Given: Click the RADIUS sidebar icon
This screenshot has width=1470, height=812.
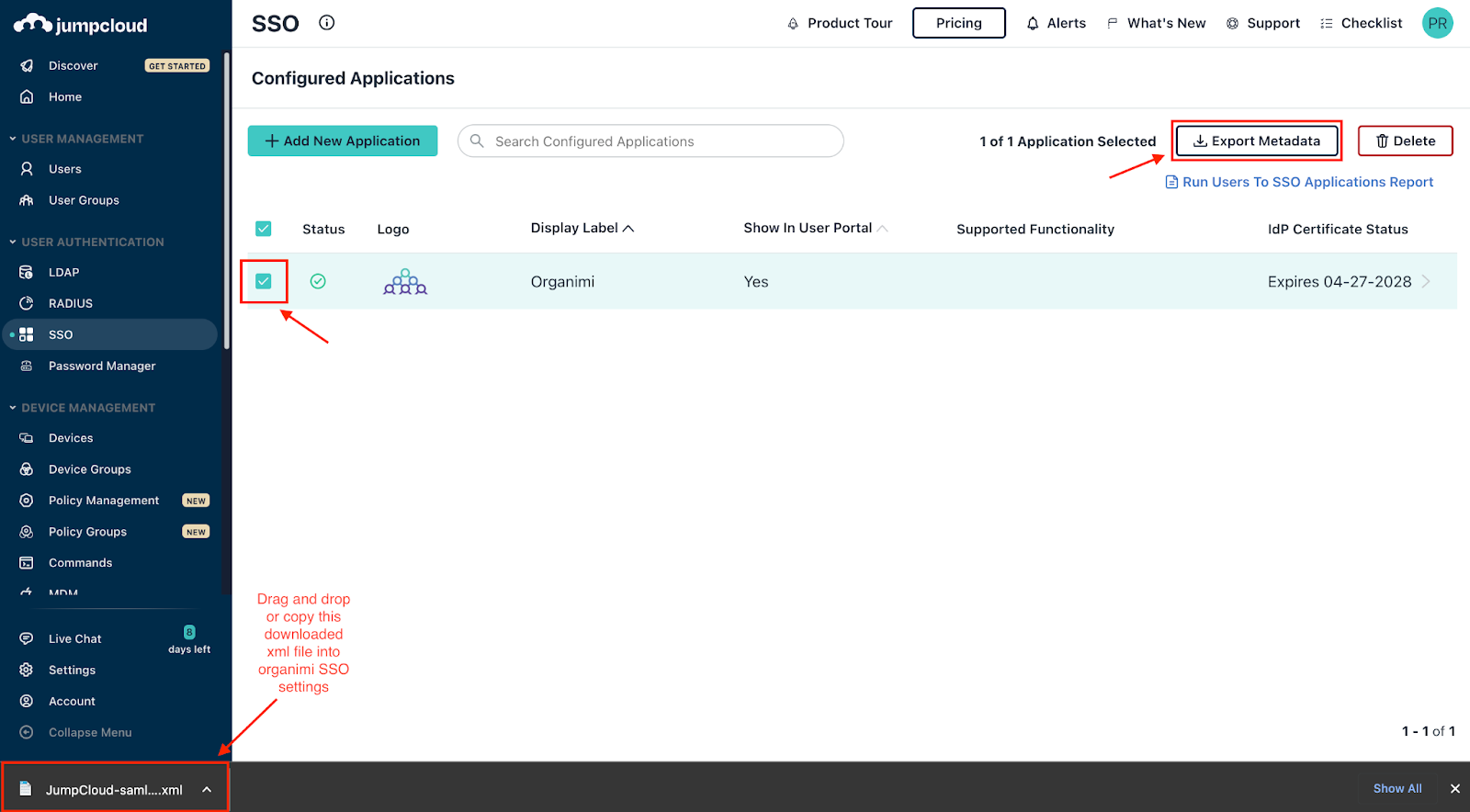Looking at the screenshot, I should (27, 303).
